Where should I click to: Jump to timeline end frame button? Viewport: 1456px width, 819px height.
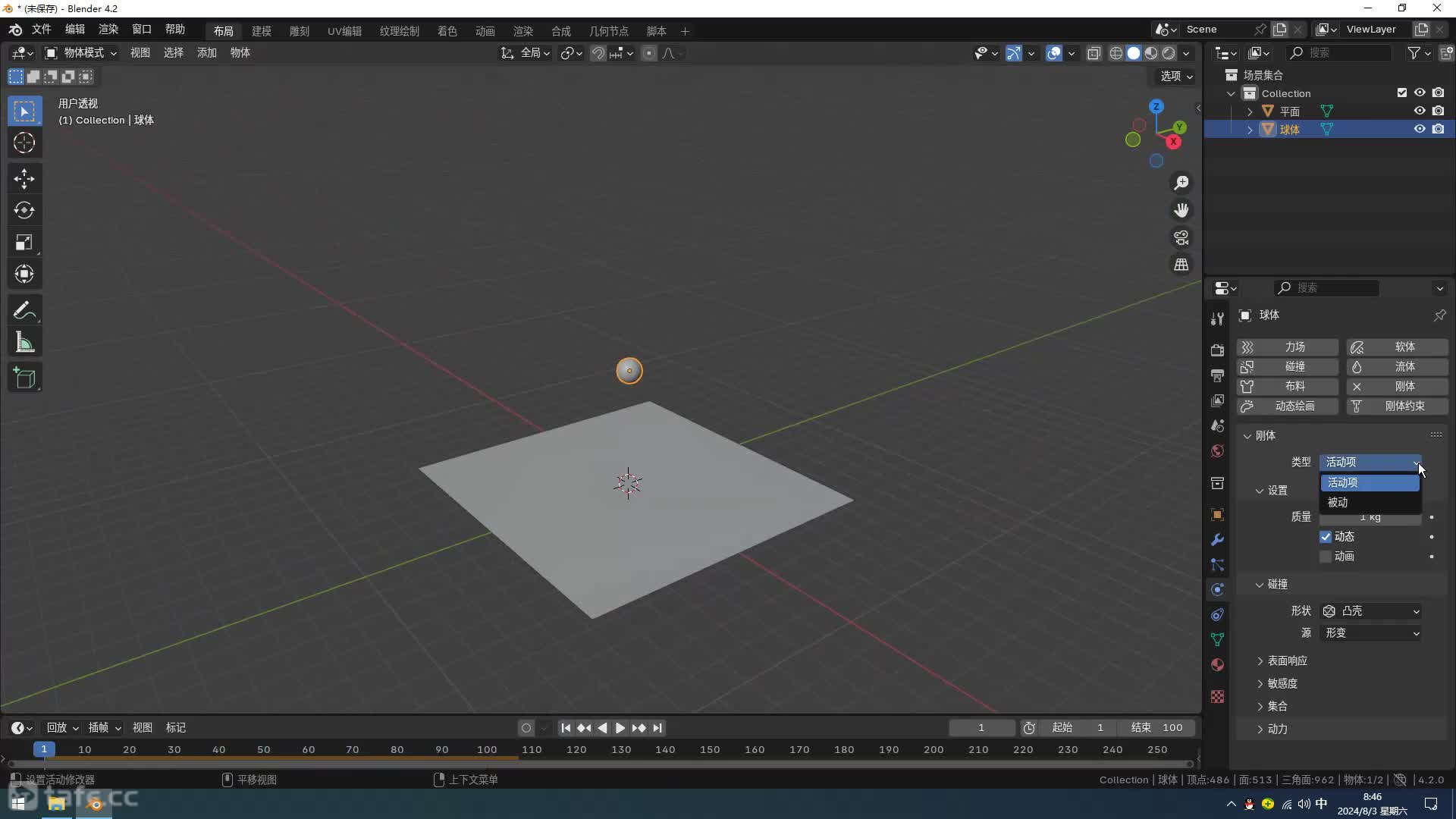[x=657, y=728]
